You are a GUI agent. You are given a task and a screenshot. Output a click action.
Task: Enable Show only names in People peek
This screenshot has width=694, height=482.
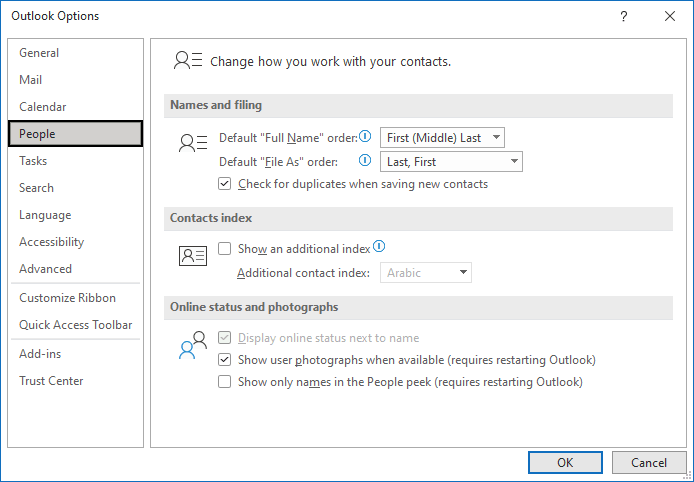[x=224, y=382]
